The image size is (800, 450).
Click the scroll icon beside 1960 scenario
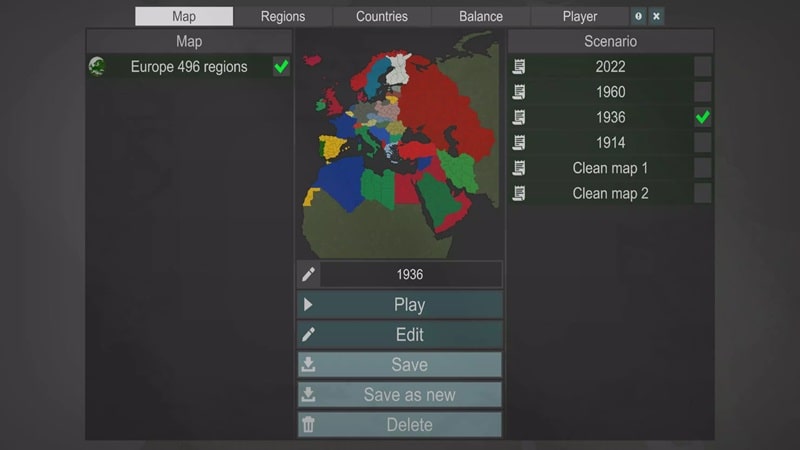point(519,92)
